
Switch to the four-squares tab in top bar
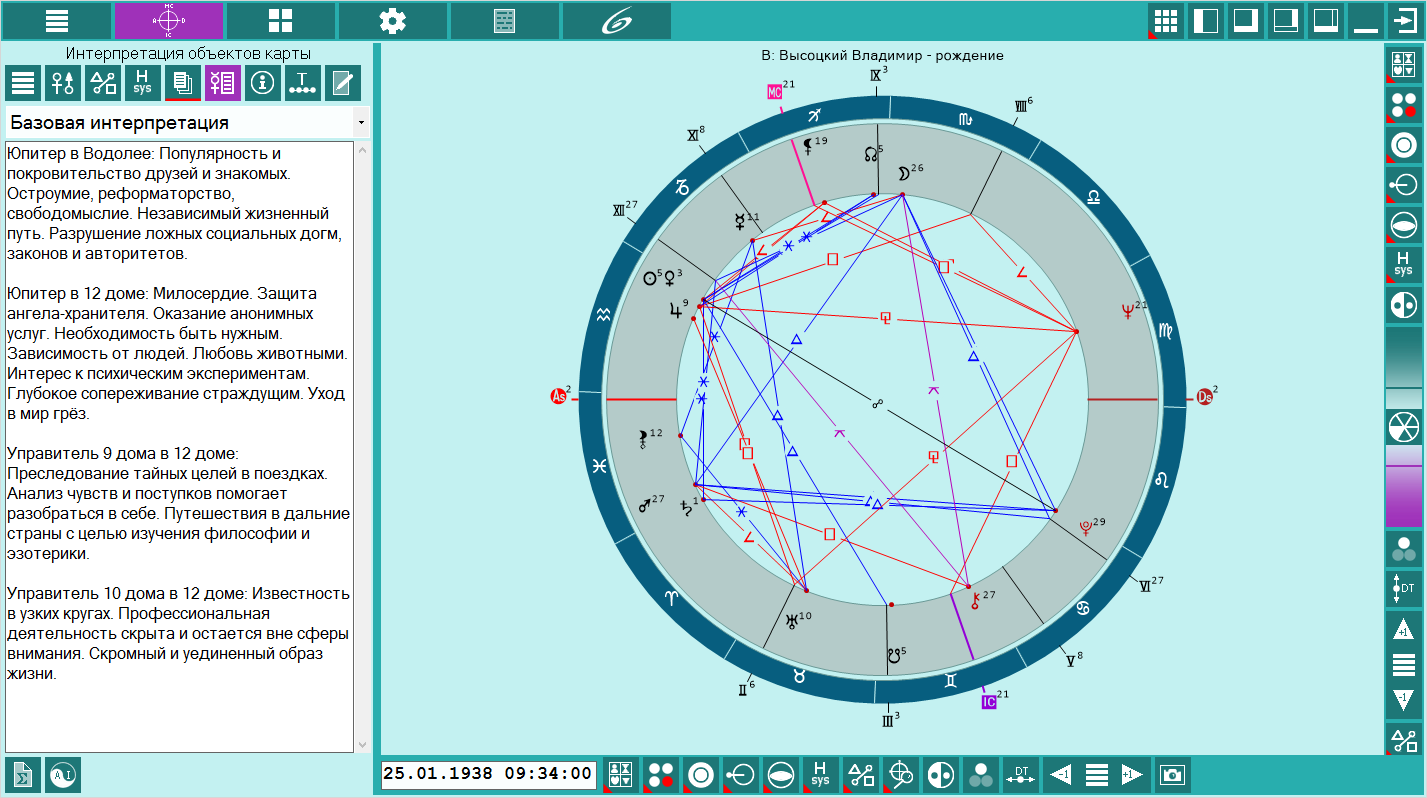pyautogui.click(x=281, y=21)
